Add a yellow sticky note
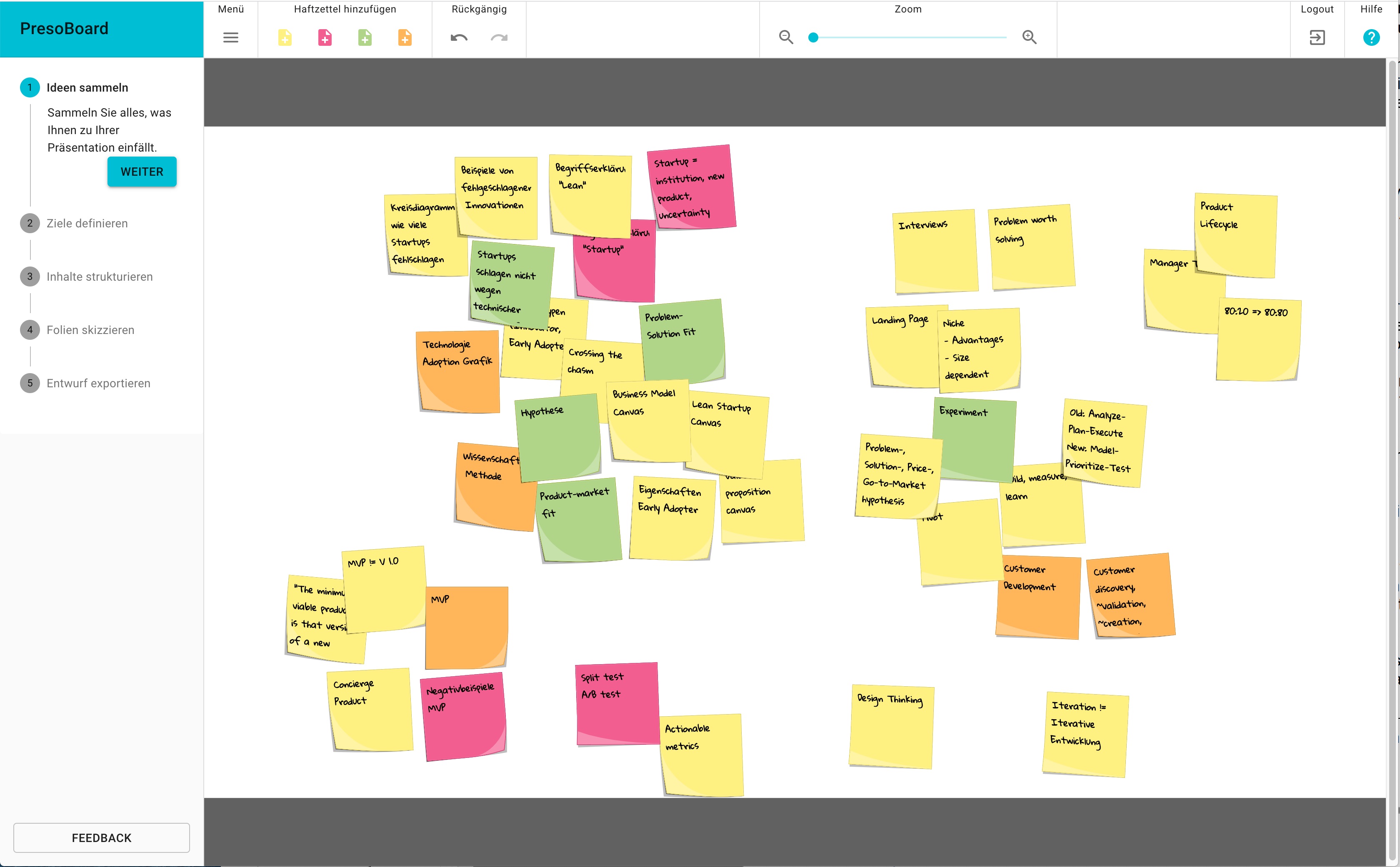The image size is (1400, 867). [x=285, y=37]
